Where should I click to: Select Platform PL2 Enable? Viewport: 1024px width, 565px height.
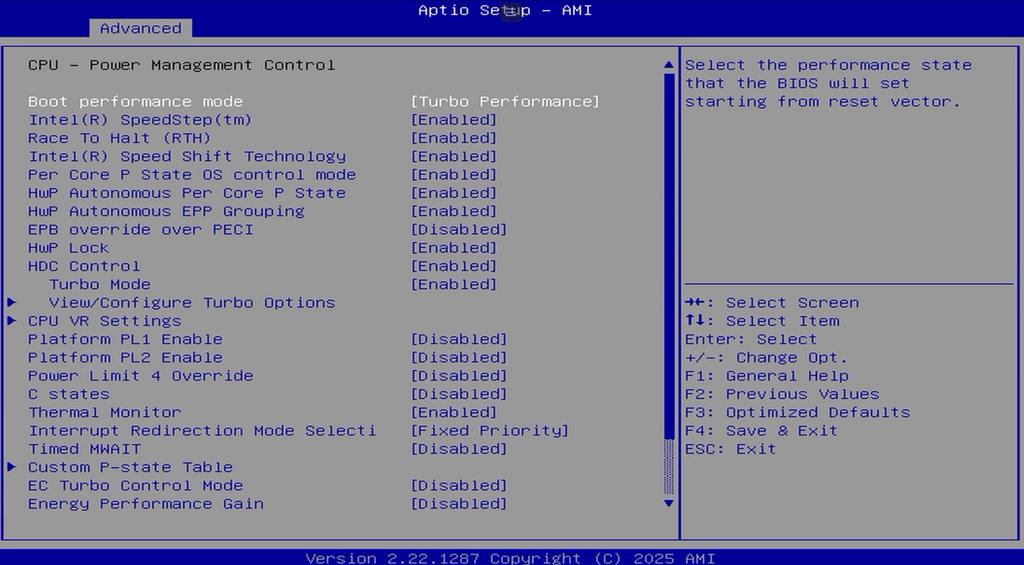[125, 357]
